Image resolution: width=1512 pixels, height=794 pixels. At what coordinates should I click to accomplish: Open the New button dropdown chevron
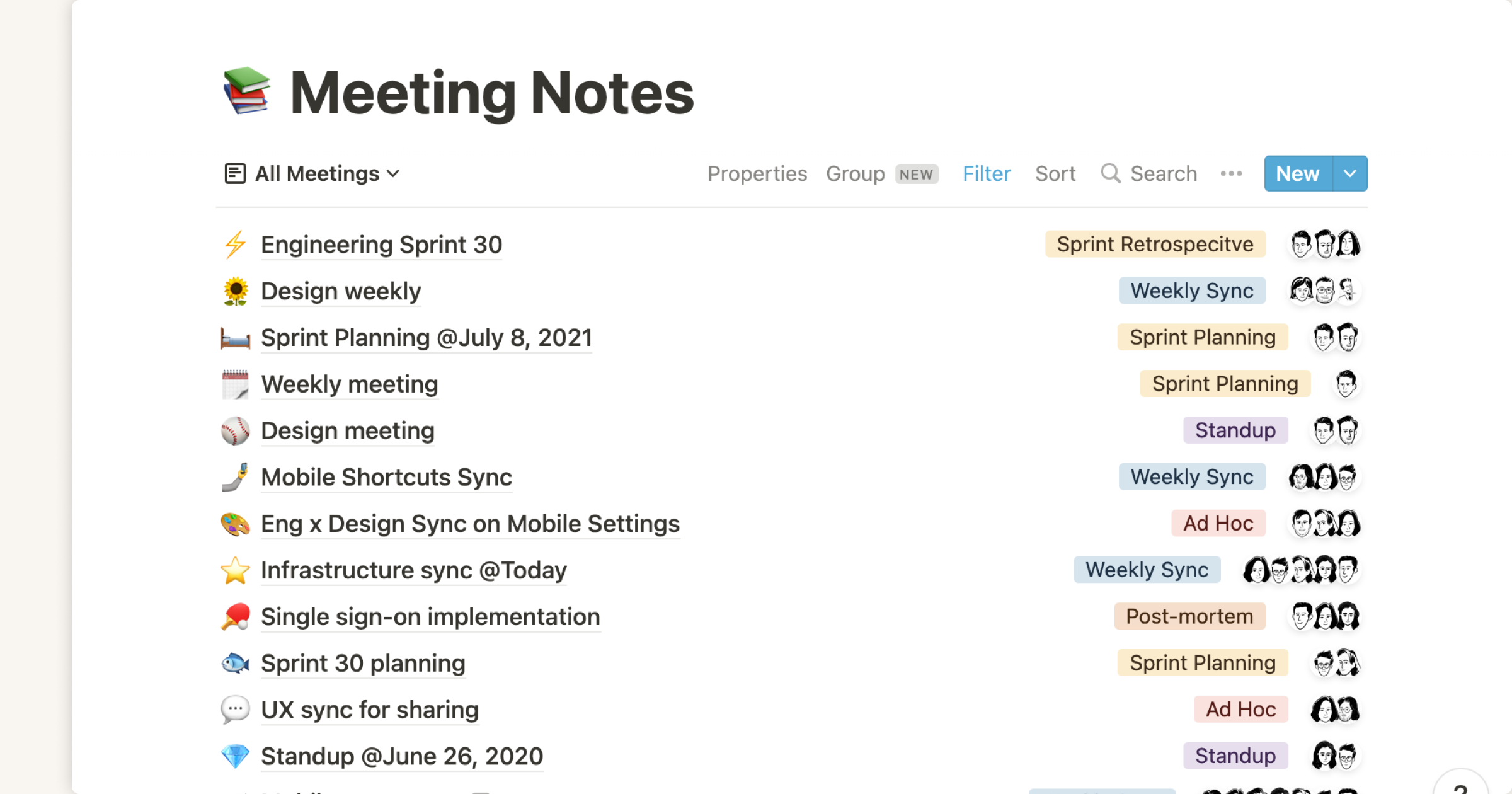[1349, 173]
